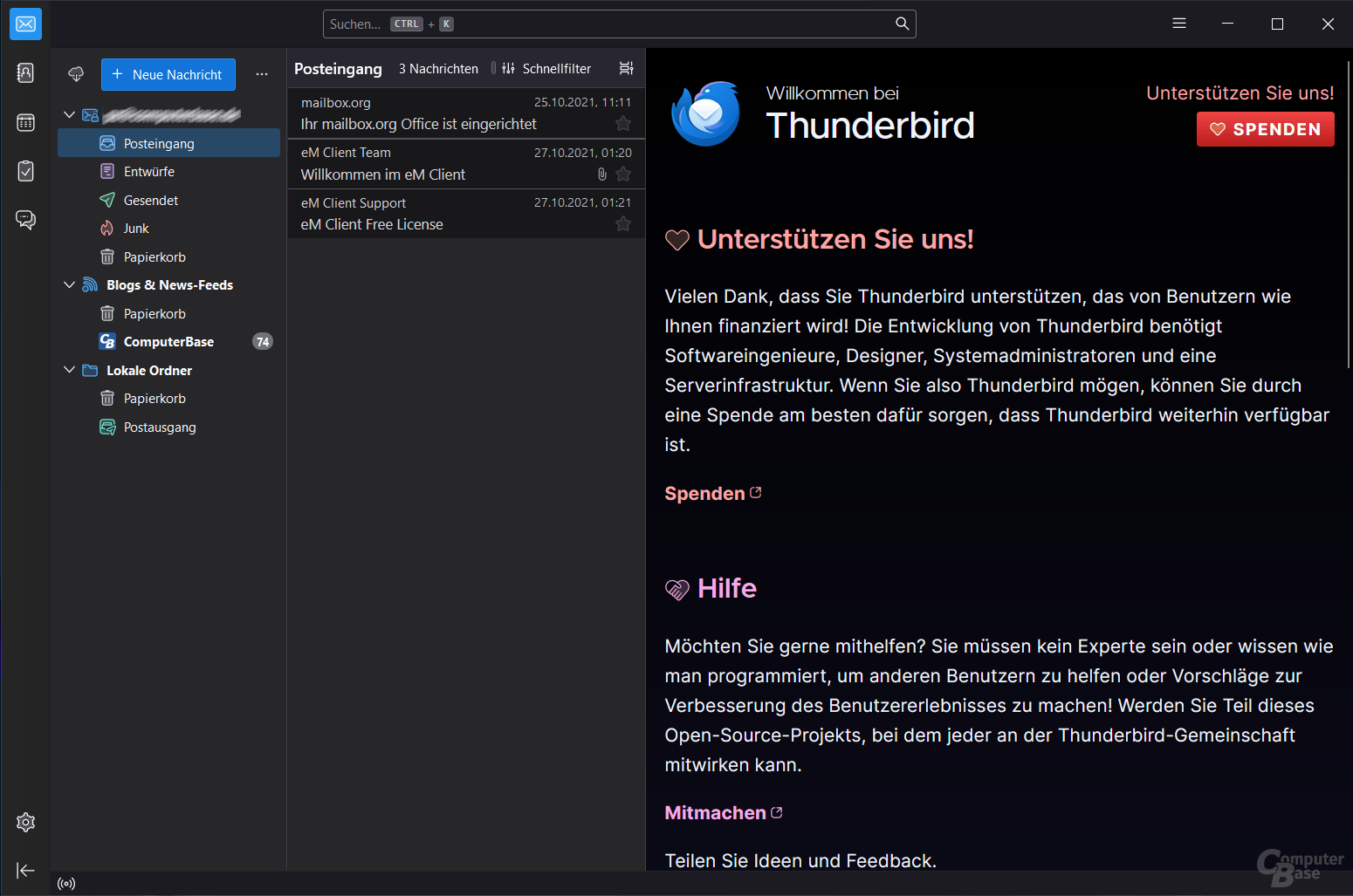Image resolution: width=1353 pixels, height=896 pixels.
Task: Select the Blogs & News-Feeds account row
Action: pos(168,284)
